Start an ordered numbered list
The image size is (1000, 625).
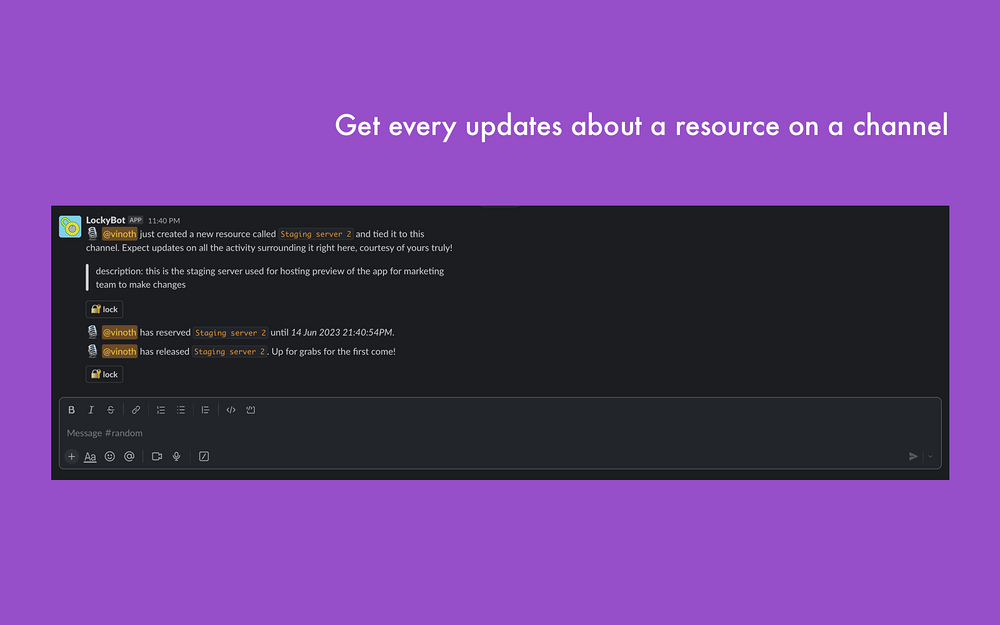[x=161, y=410]
